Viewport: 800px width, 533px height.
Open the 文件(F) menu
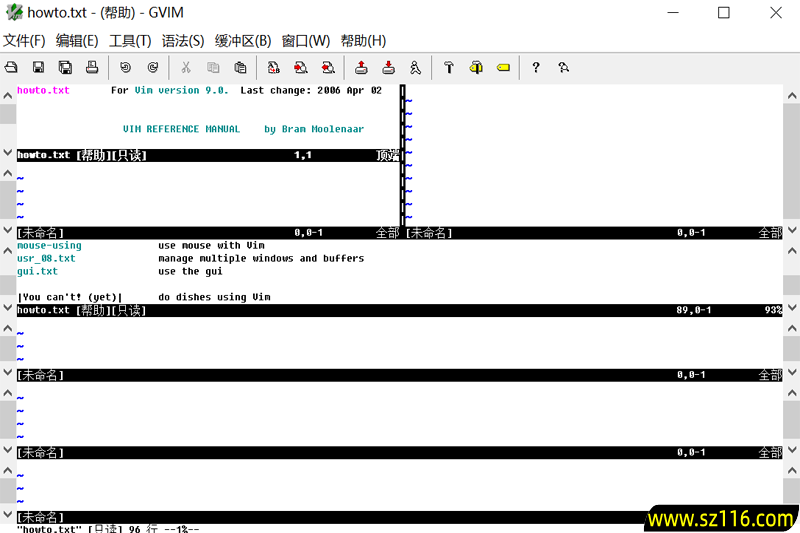(x=24, y=41)
